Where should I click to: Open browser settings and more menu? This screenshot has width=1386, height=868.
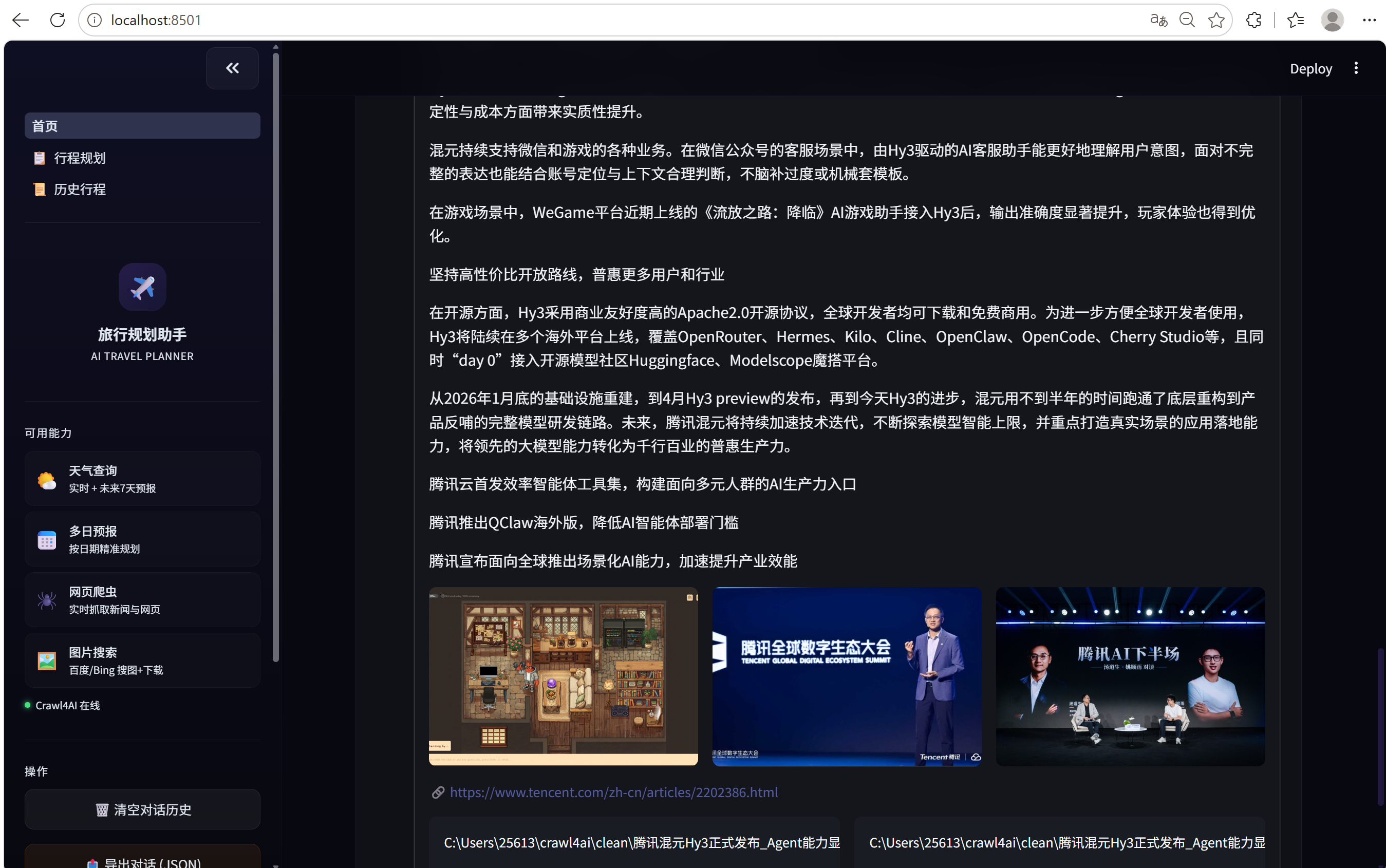1370,20
